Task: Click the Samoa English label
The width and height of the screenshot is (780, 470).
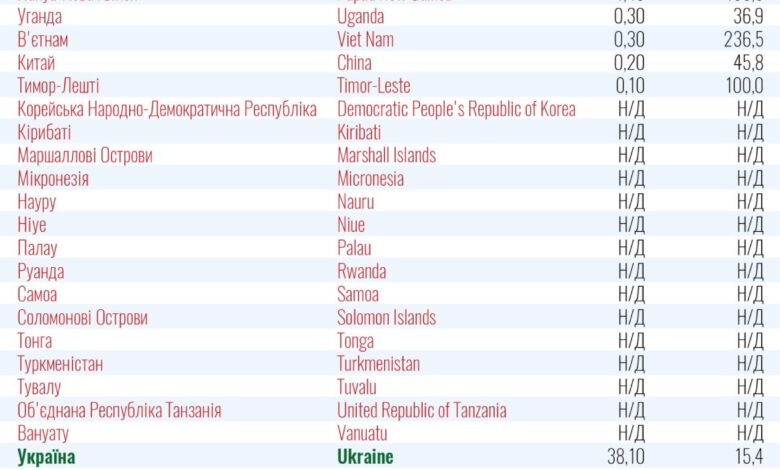Action: pyautogui.click(x=358, y=294)
